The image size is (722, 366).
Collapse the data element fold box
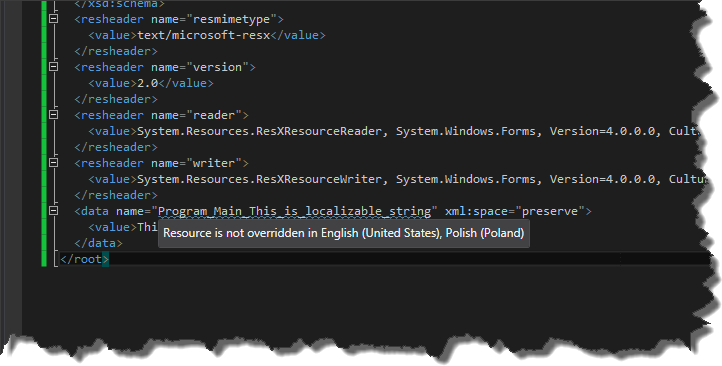53,211
